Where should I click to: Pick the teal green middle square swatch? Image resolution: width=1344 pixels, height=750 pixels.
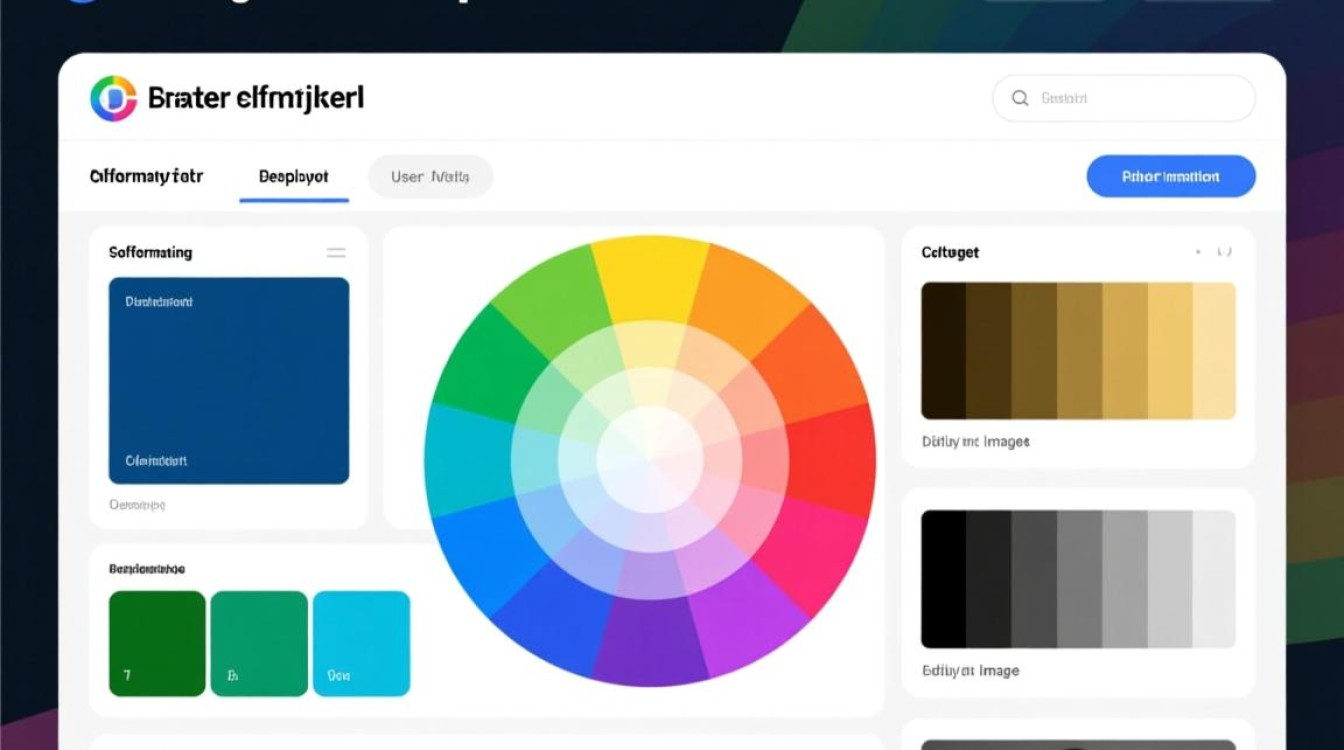(x=259, y=643)
